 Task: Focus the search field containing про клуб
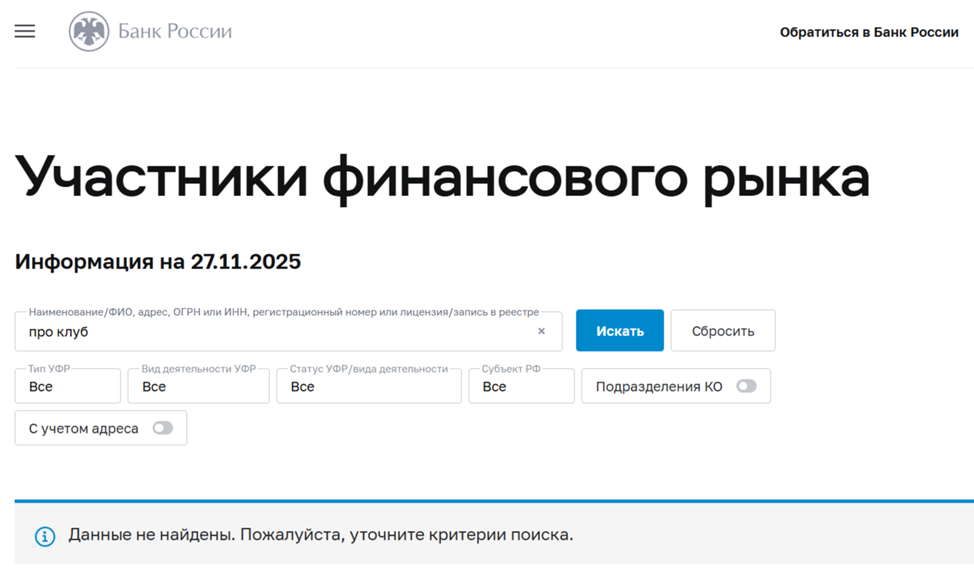(x=288, y=331)
